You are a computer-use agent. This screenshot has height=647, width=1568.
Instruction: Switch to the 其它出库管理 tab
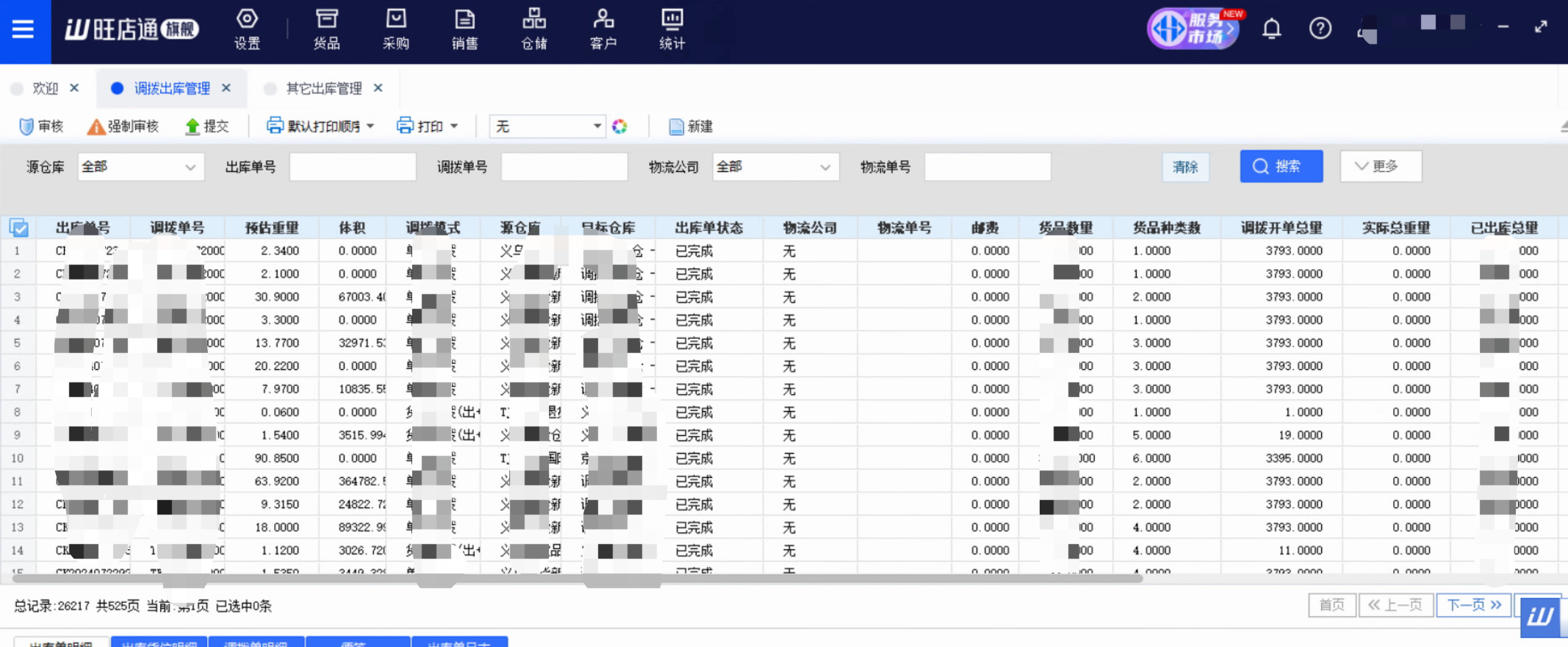point(323,88)
